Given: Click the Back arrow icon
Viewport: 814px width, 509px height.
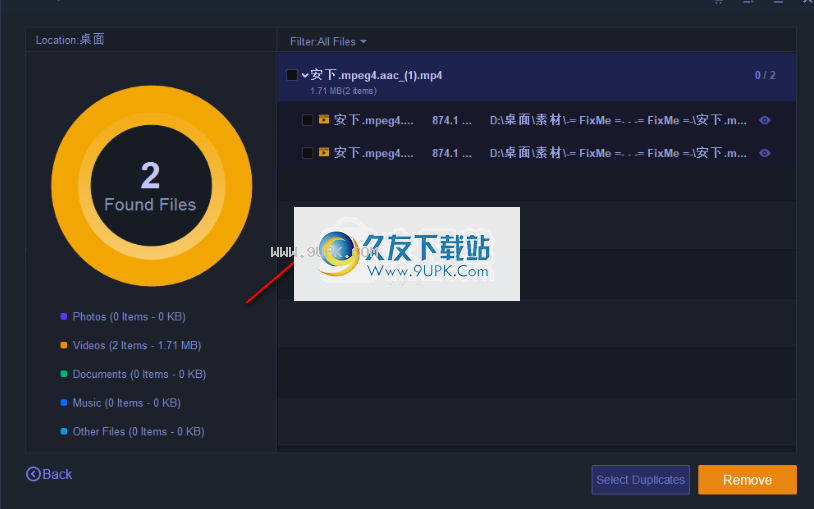Looking at the screenshot, I should coord(33,474).
